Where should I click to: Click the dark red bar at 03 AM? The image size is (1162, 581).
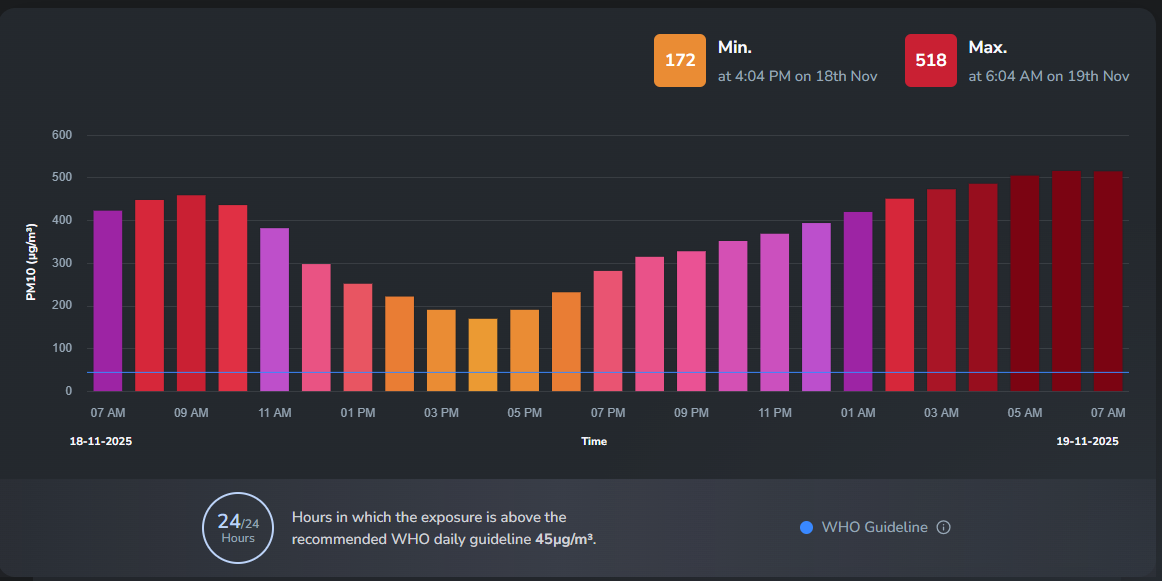(941, 290)
